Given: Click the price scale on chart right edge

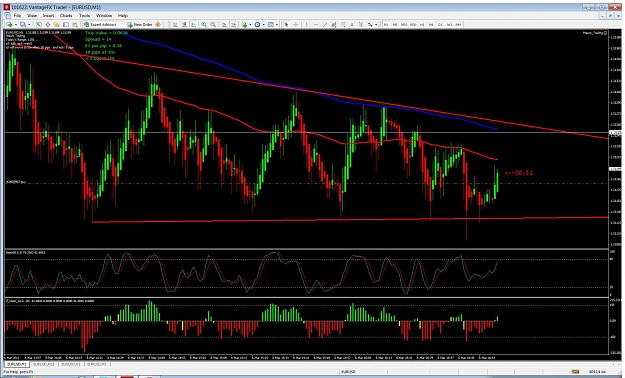Looking at the screenshot, I should [614, 140].
